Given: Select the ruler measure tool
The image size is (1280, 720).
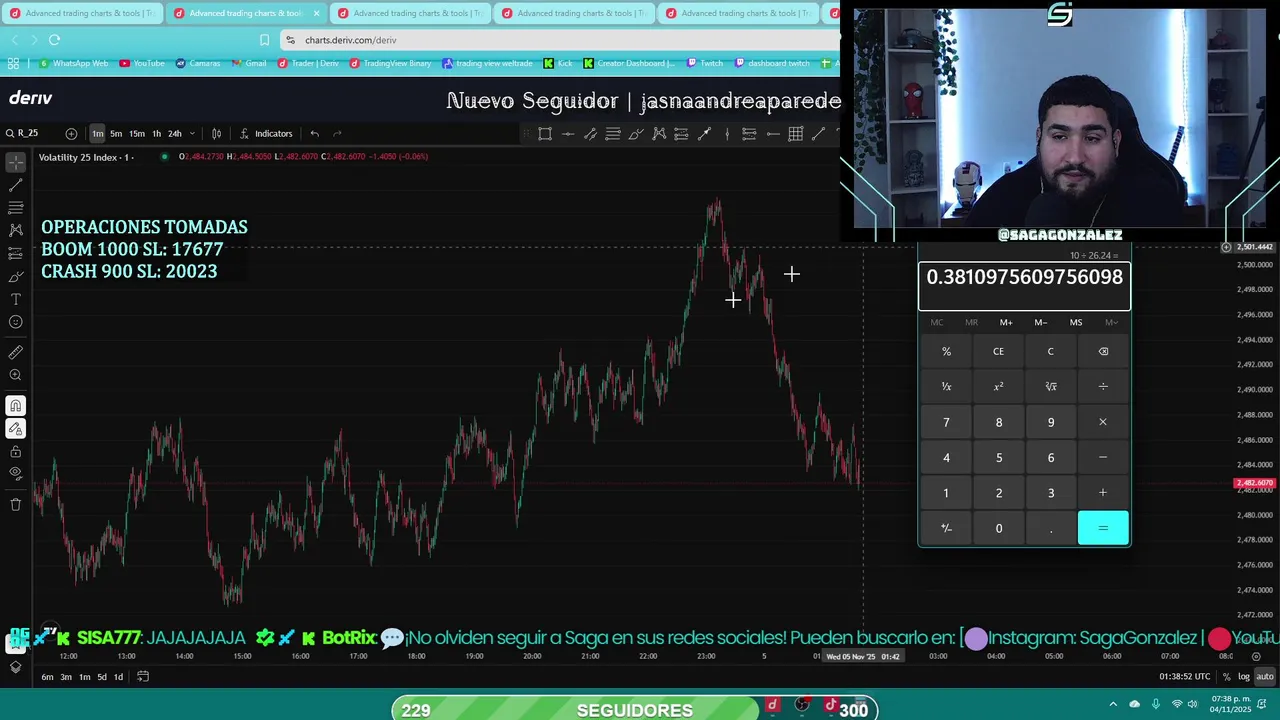Looking at the screenshot, I should (x=15, y=352).
